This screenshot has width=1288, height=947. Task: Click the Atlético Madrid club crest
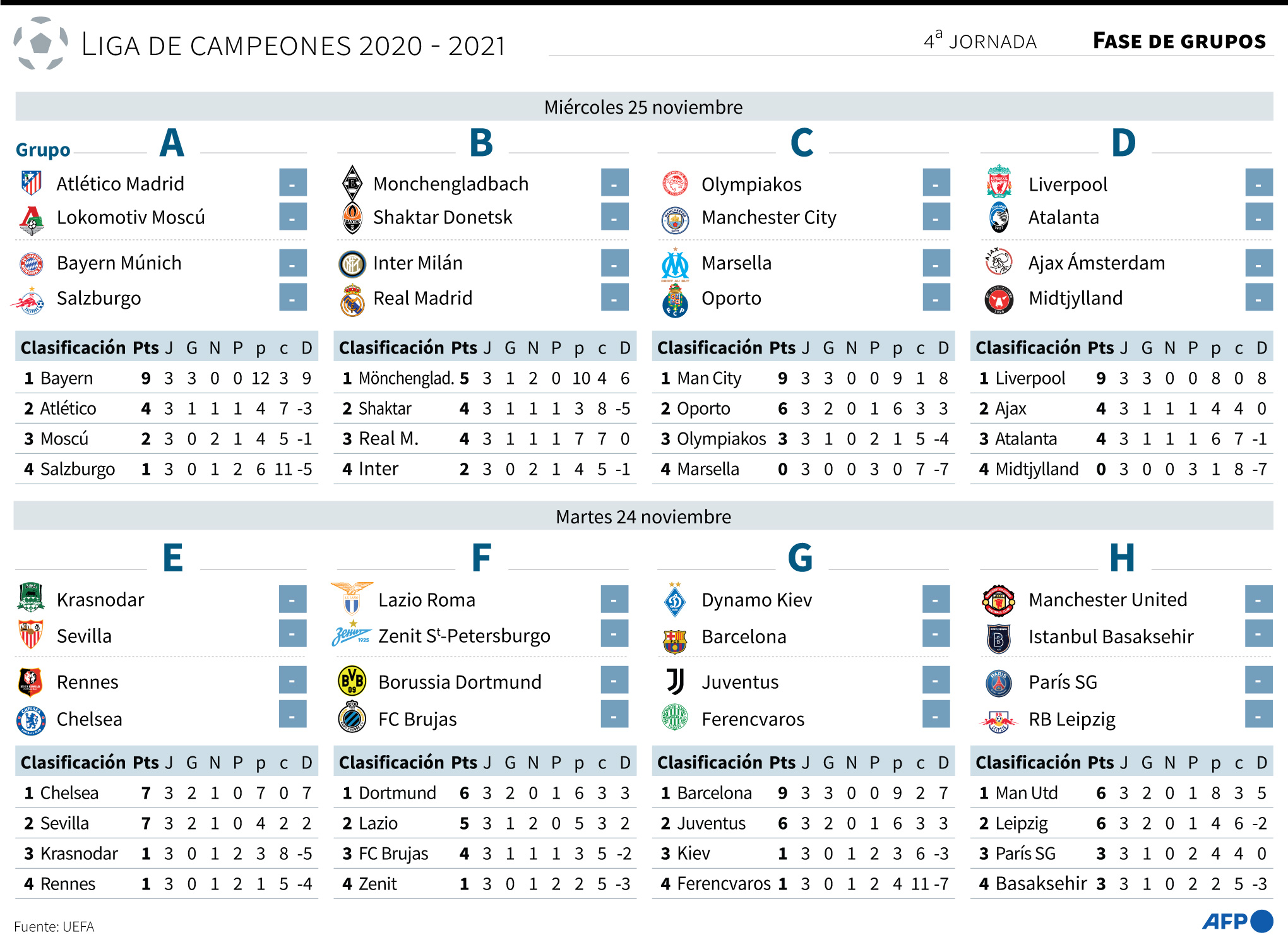(x=31, y=183)
